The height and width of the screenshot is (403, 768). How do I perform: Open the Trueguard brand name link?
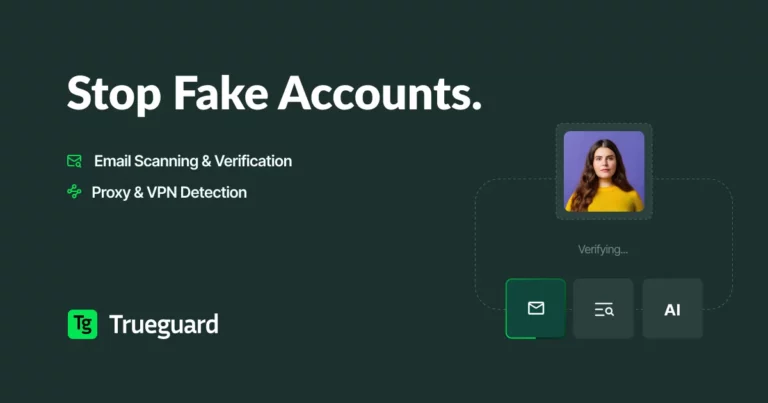[x=162, y=324]
